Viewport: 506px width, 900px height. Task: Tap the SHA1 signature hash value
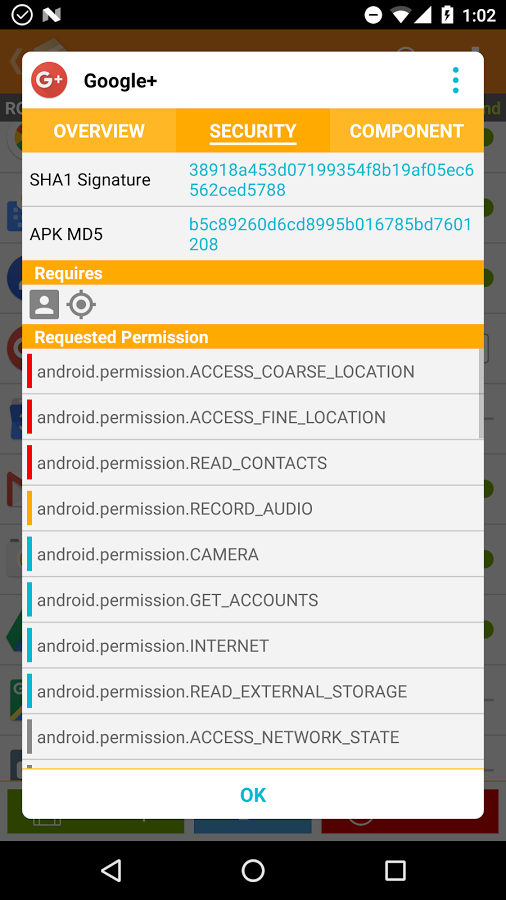tap(332, 180)
